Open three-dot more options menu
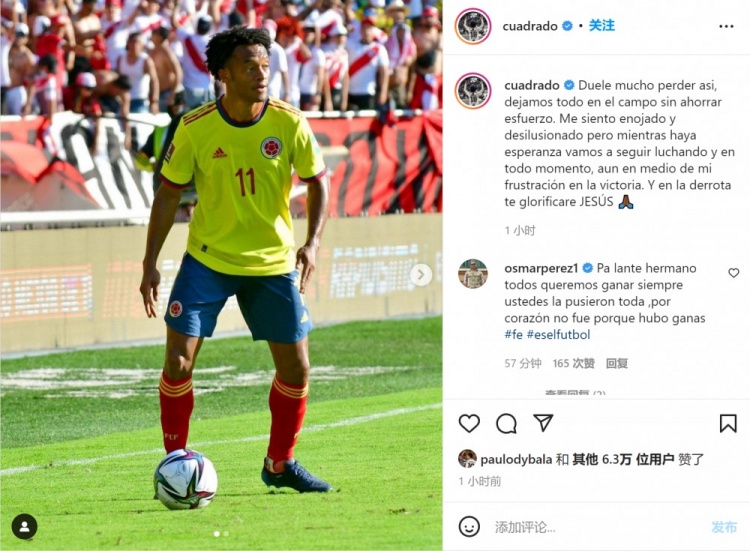This screenshot has height=551, width=750. (726, 27)
